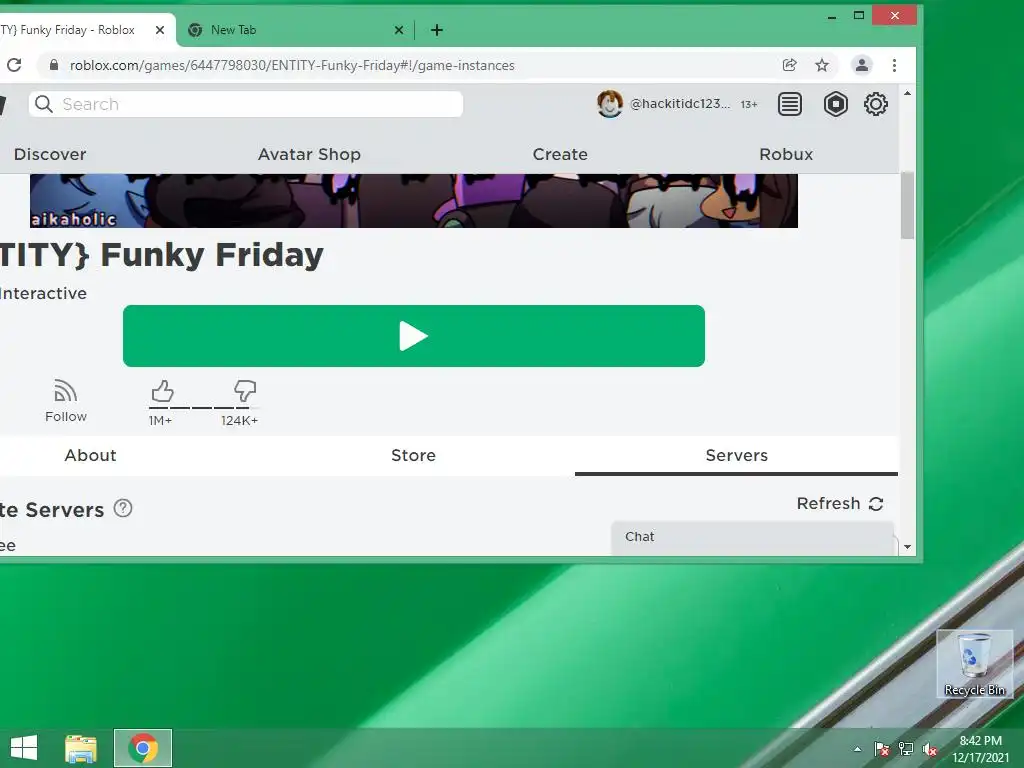Minimize the Chrome window
Image resolution: width=1024 pixels, height=768 pixels.
click(x=831, y=16)
